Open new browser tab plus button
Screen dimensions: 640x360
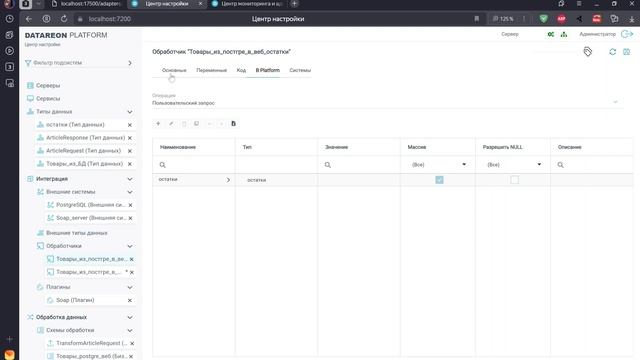(x=294, y=4)
